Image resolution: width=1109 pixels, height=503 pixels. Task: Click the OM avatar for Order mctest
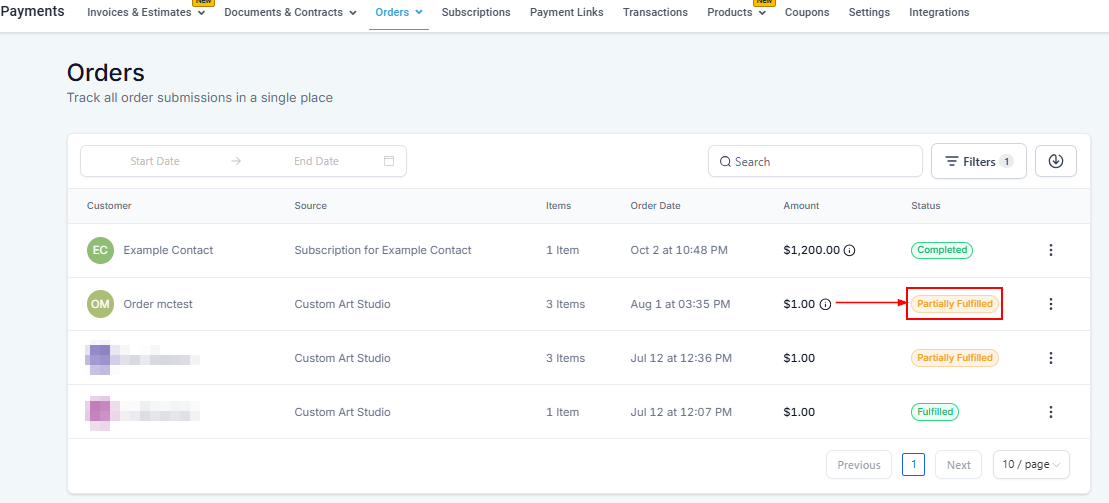pos(100,304)
